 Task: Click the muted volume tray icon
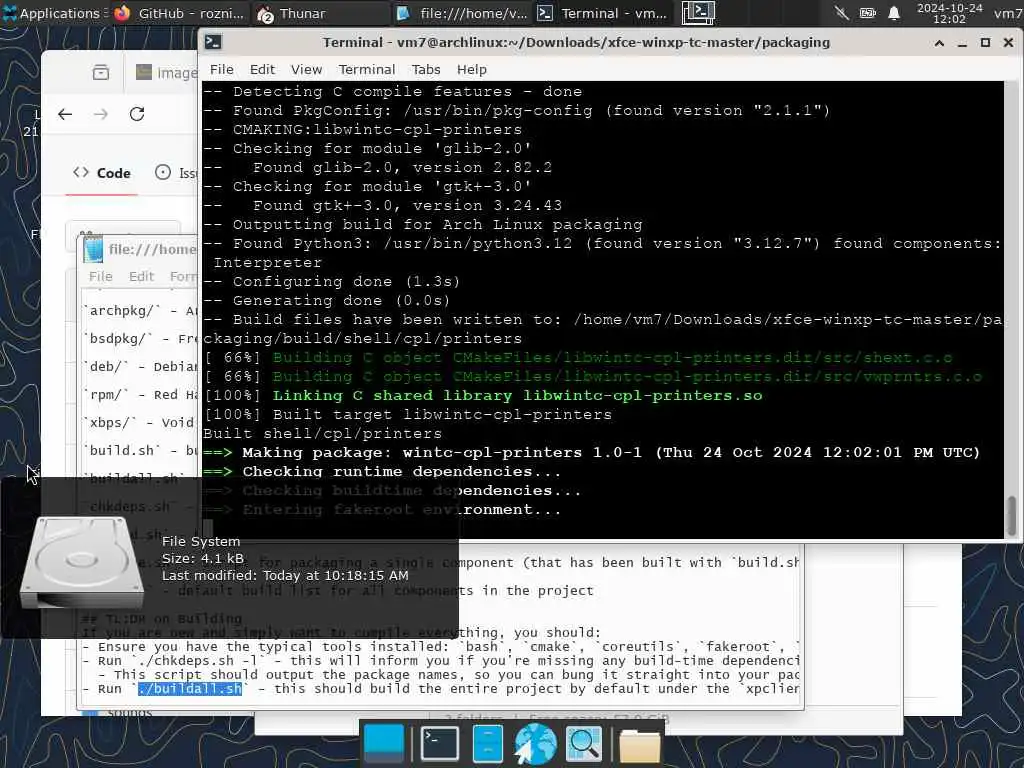click(842, 13)
